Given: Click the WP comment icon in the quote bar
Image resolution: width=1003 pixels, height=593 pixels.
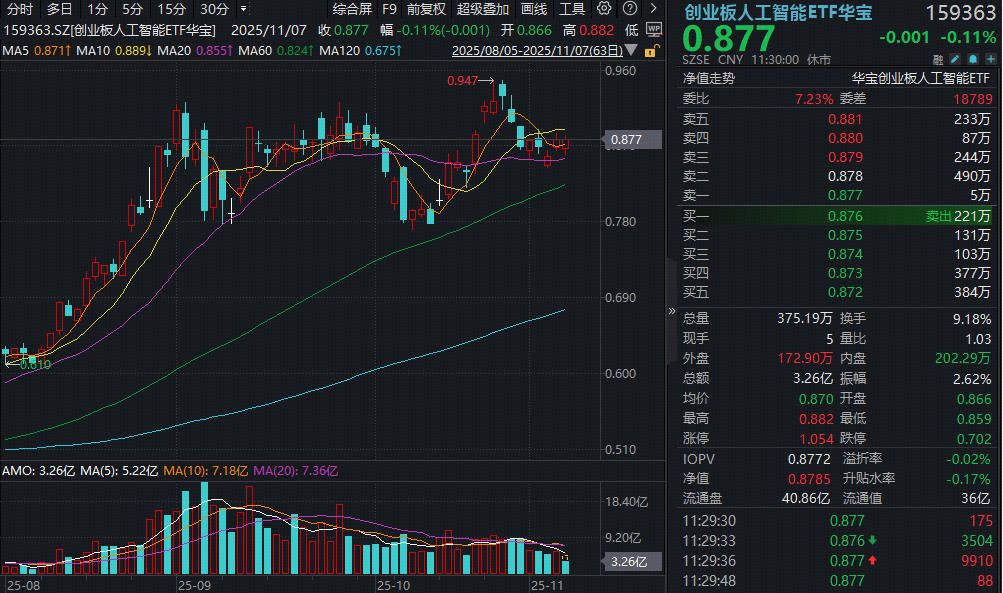Looking at the screenshot, I should (654, 29).
